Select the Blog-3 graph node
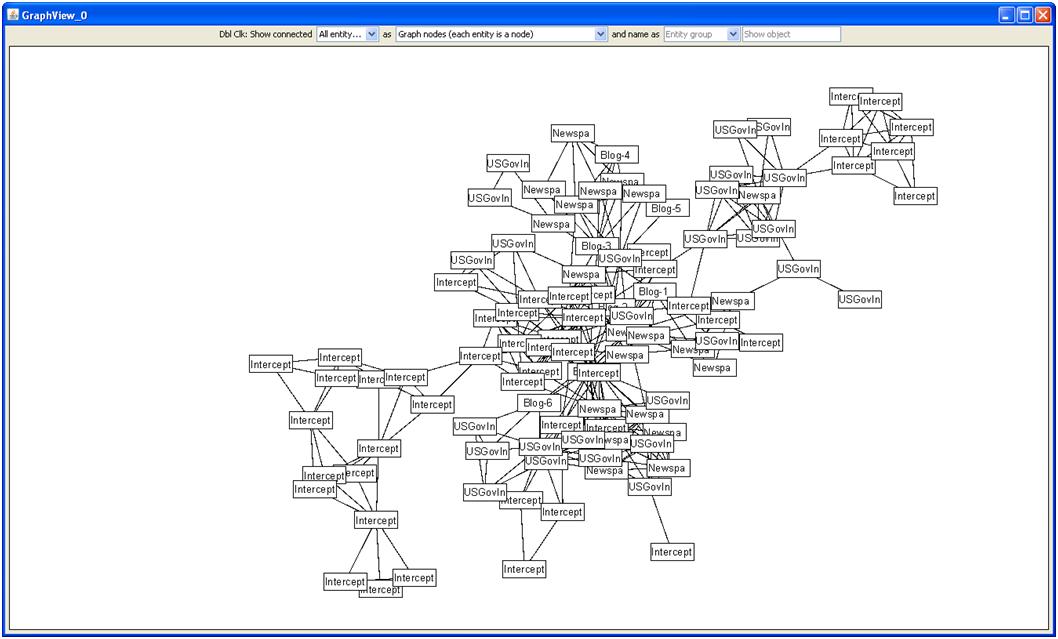The width and height of the screenshot is (1058, 639). [596, 246]
